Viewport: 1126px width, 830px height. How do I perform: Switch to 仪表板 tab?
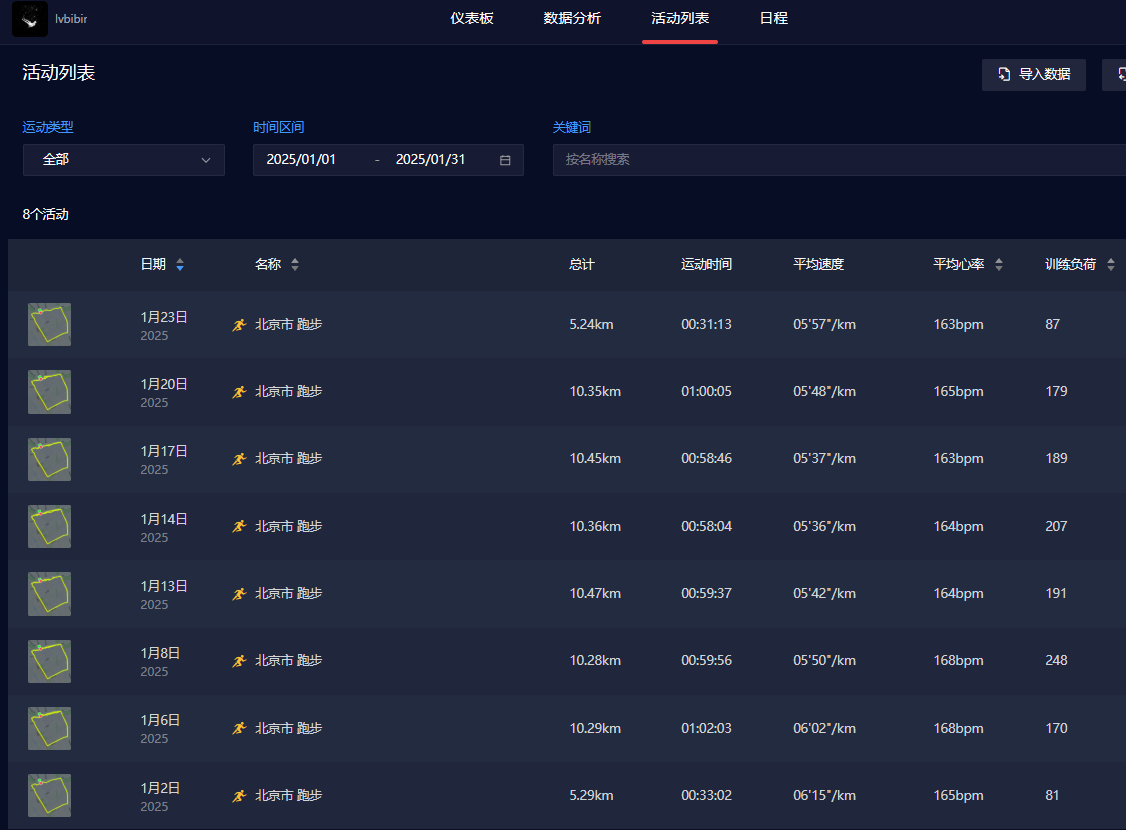click(x=472, y=19)
